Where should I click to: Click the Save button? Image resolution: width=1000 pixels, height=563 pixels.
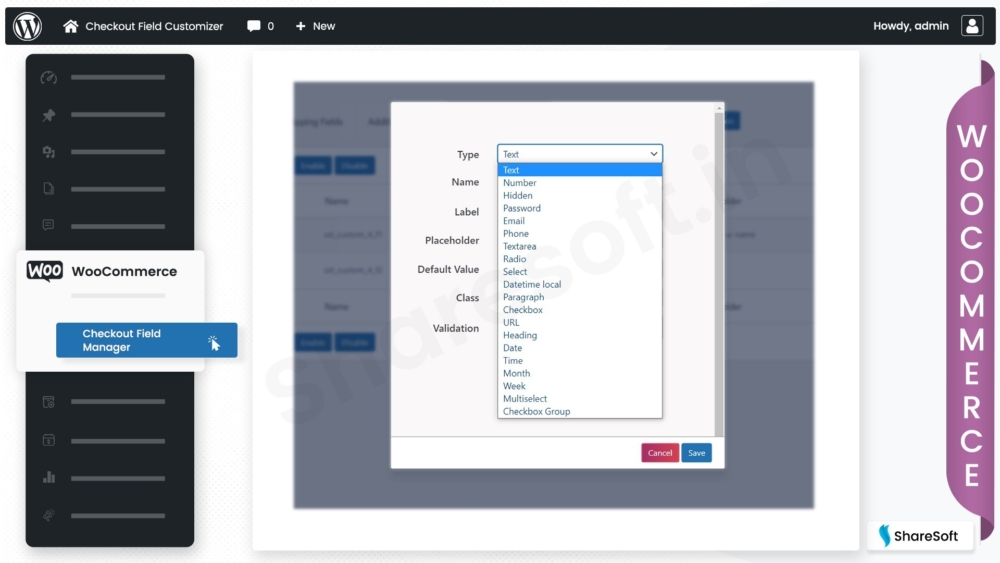tap(696, 453)
